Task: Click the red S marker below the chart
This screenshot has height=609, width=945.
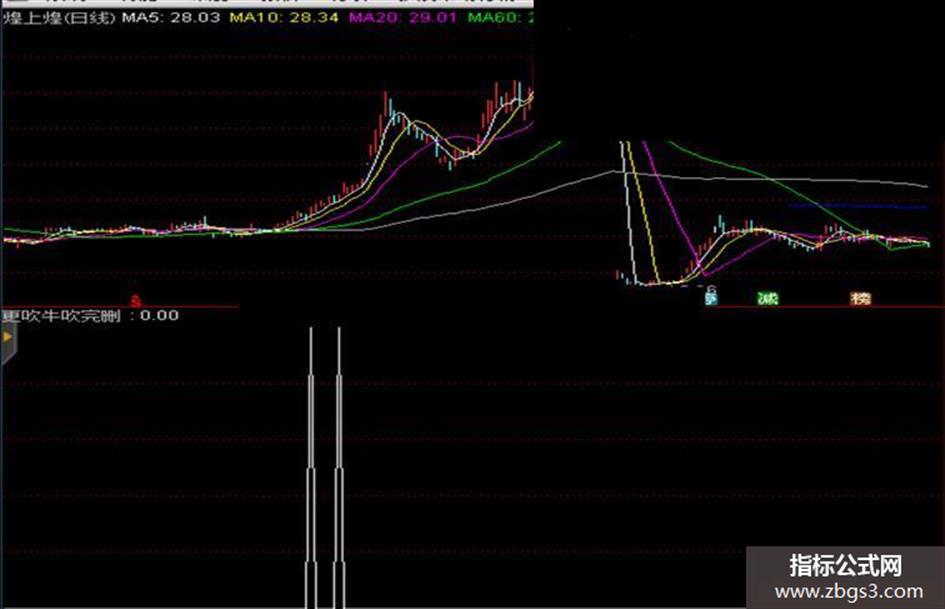Action: (136, 300)
